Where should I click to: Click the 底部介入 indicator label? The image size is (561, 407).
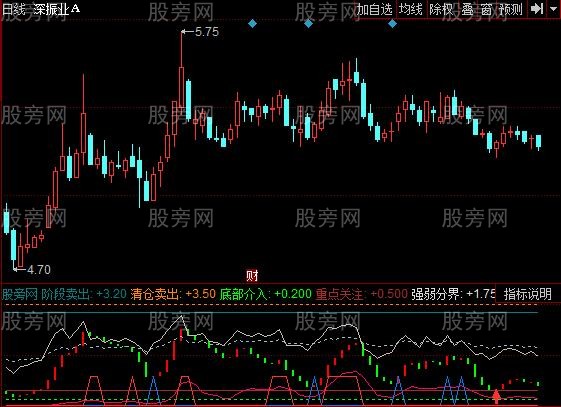[x=243, y=294]
